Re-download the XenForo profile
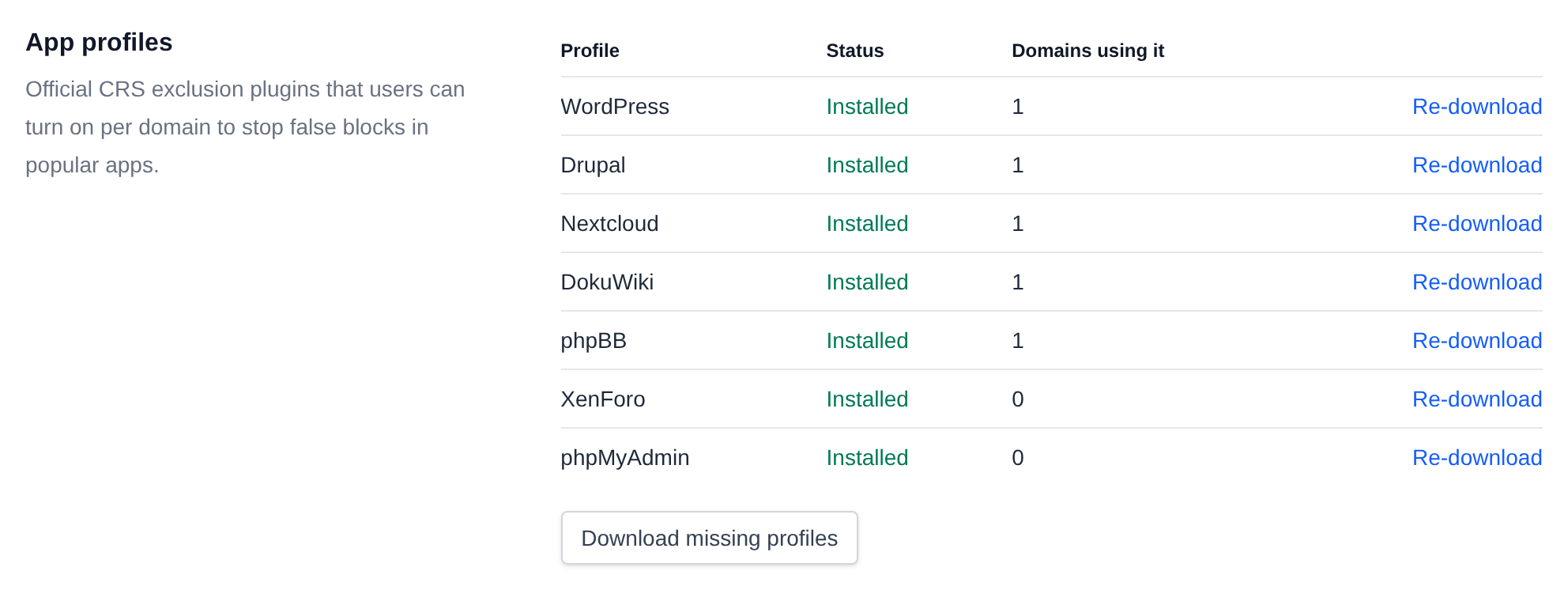 [1477, 399]
